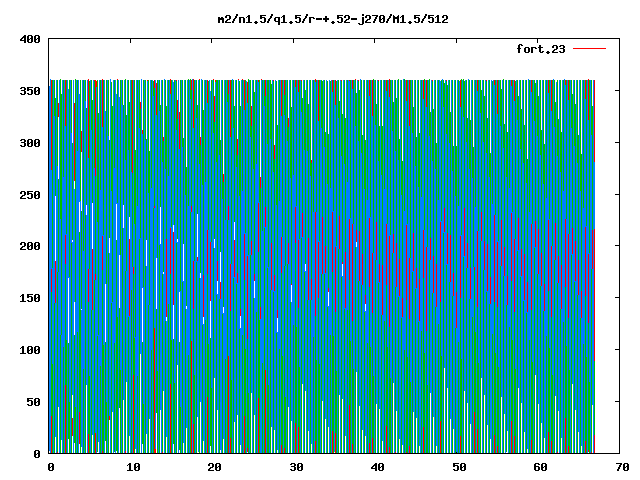Viewport: 640px width, 480px height.
Task: Click y-axis label 200
Action: 30,246
